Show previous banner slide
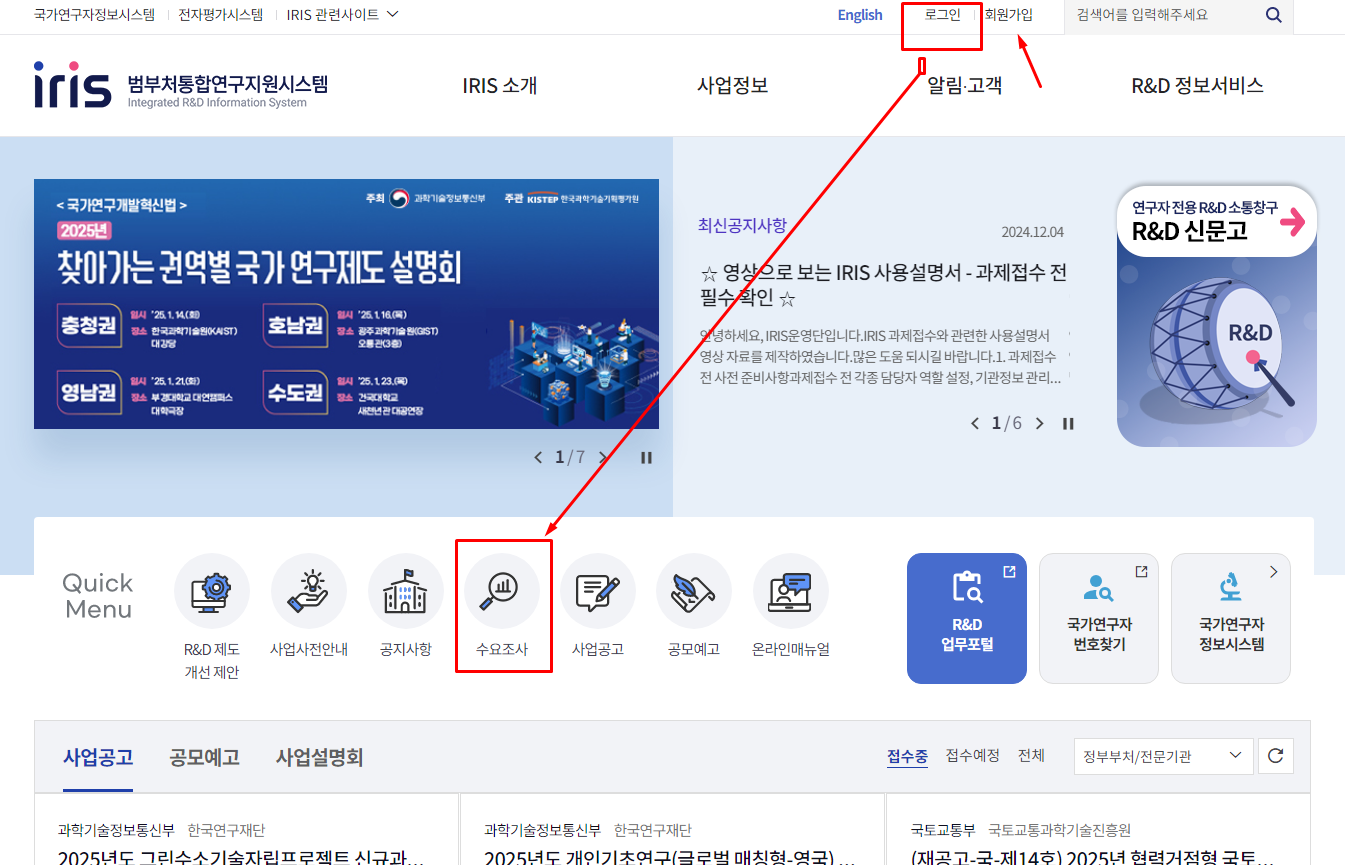1345x865 pixels. [538, 458]
